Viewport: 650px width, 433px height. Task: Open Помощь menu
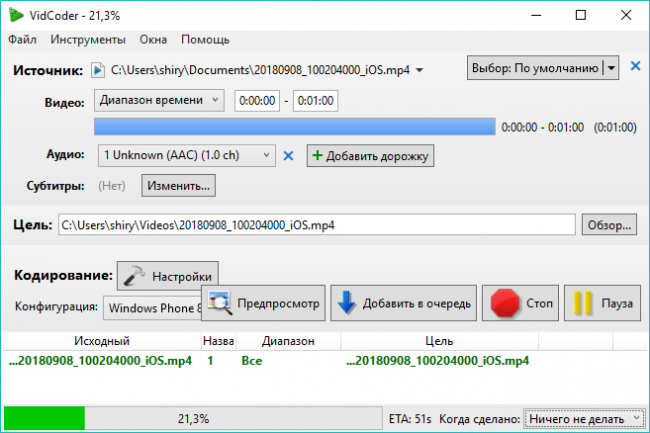click(x=205, y=40)
